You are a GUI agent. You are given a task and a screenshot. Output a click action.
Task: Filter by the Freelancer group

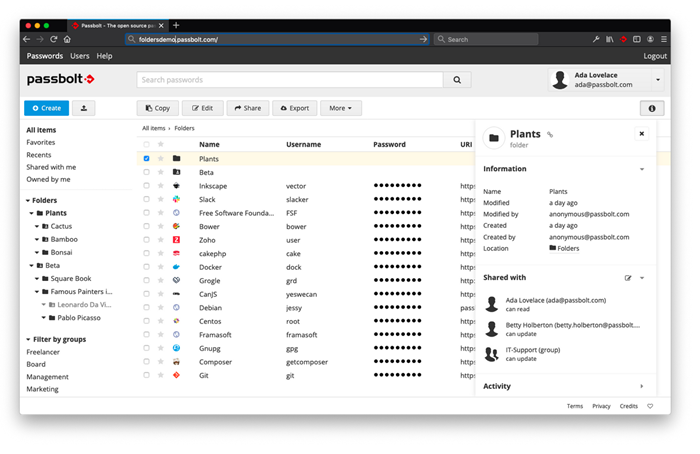click(43, 352)
